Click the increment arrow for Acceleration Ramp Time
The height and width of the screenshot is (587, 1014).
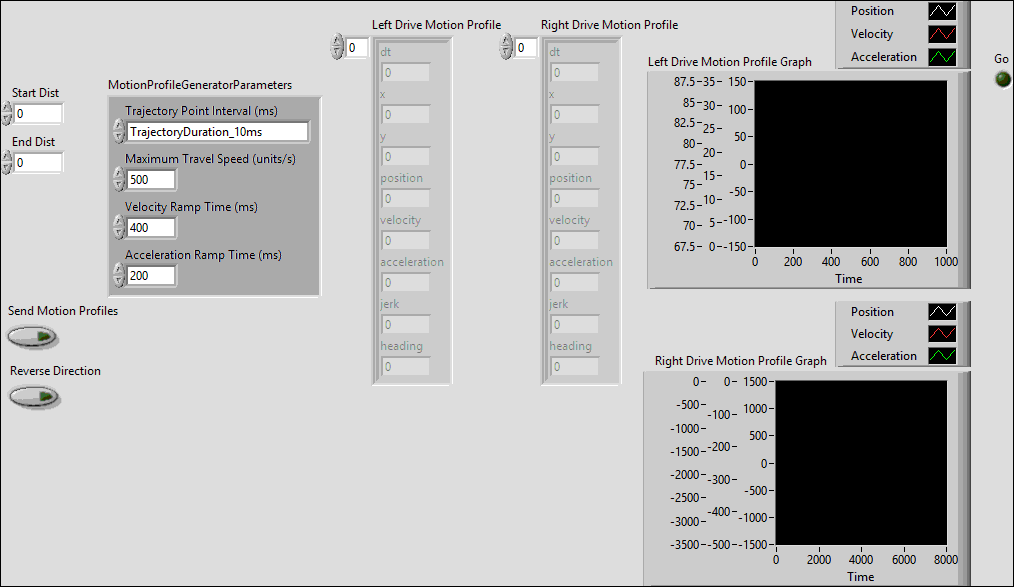pos(118,271)
